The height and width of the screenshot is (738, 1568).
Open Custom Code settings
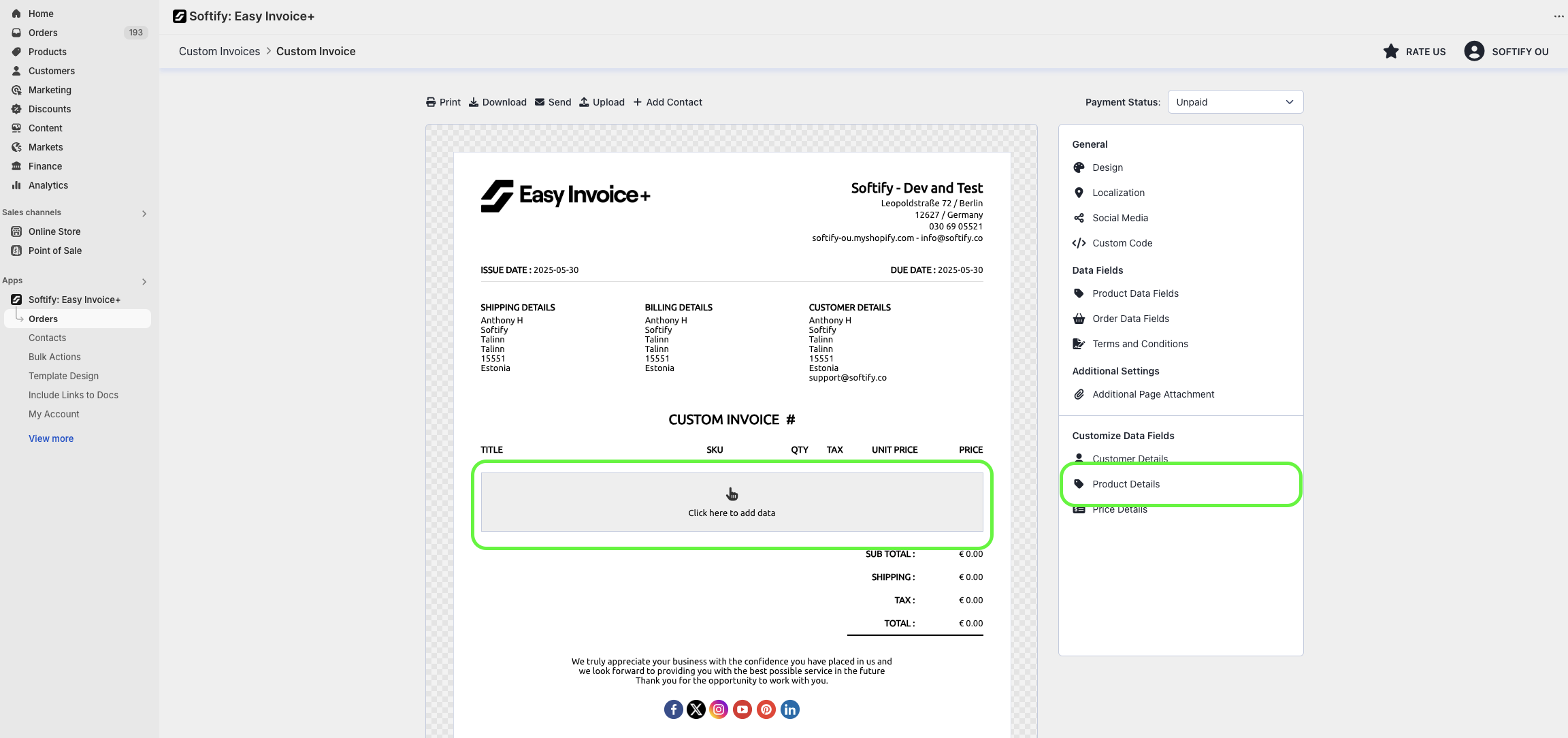[x=1122, y=243]
